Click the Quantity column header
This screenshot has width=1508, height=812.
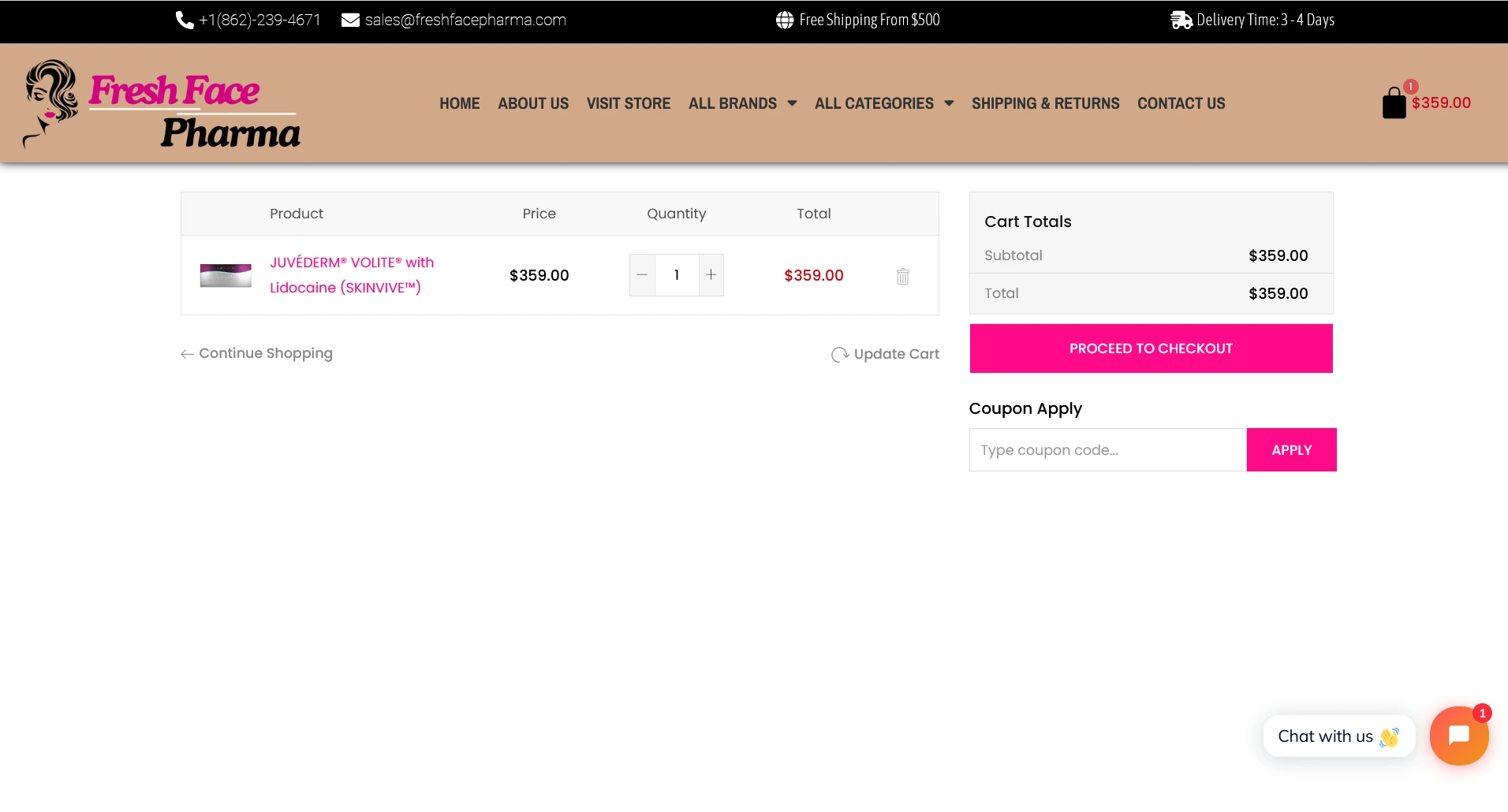[676, 214]
